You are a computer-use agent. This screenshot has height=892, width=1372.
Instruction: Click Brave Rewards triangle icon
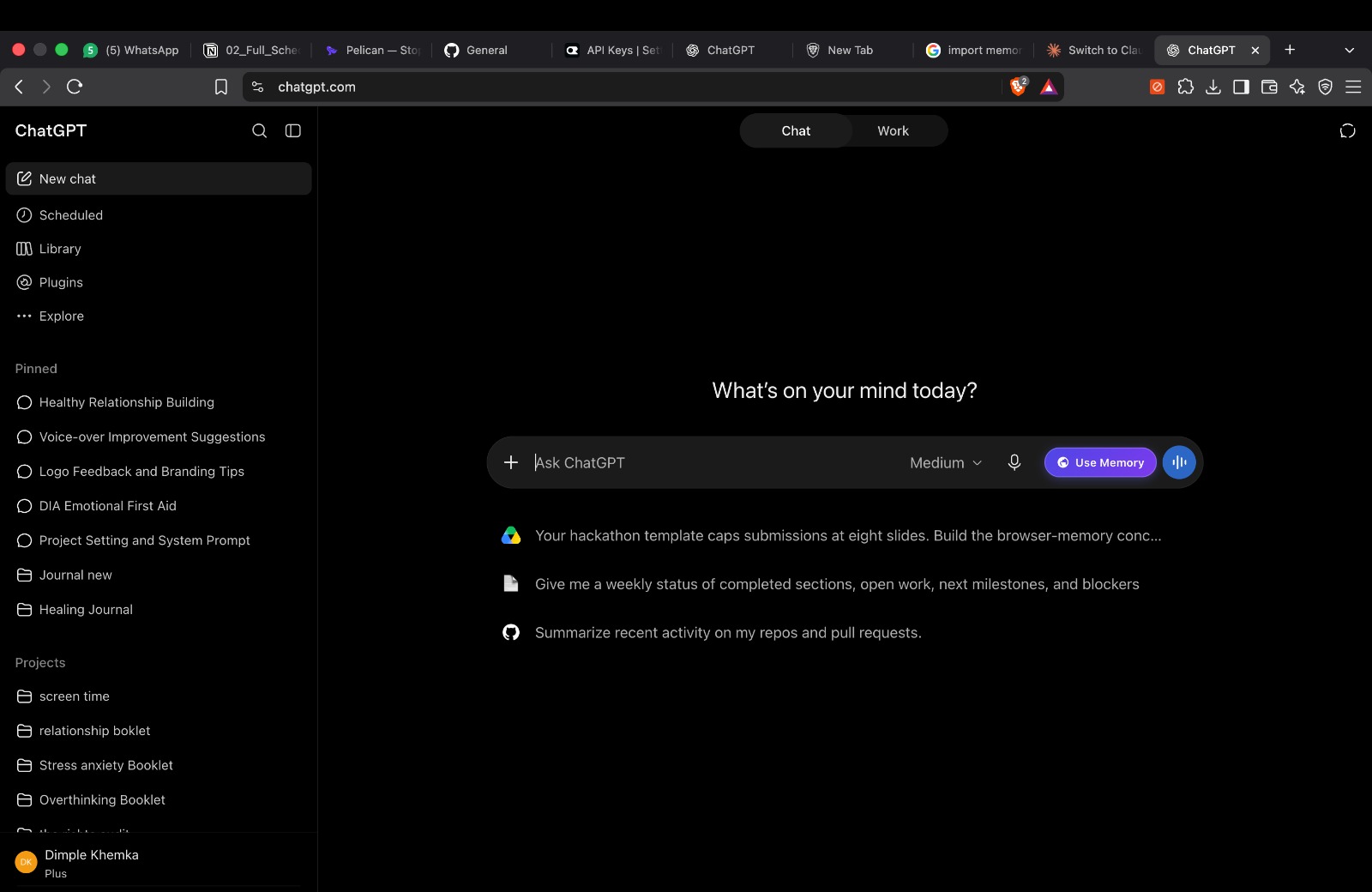(1049, 87)
